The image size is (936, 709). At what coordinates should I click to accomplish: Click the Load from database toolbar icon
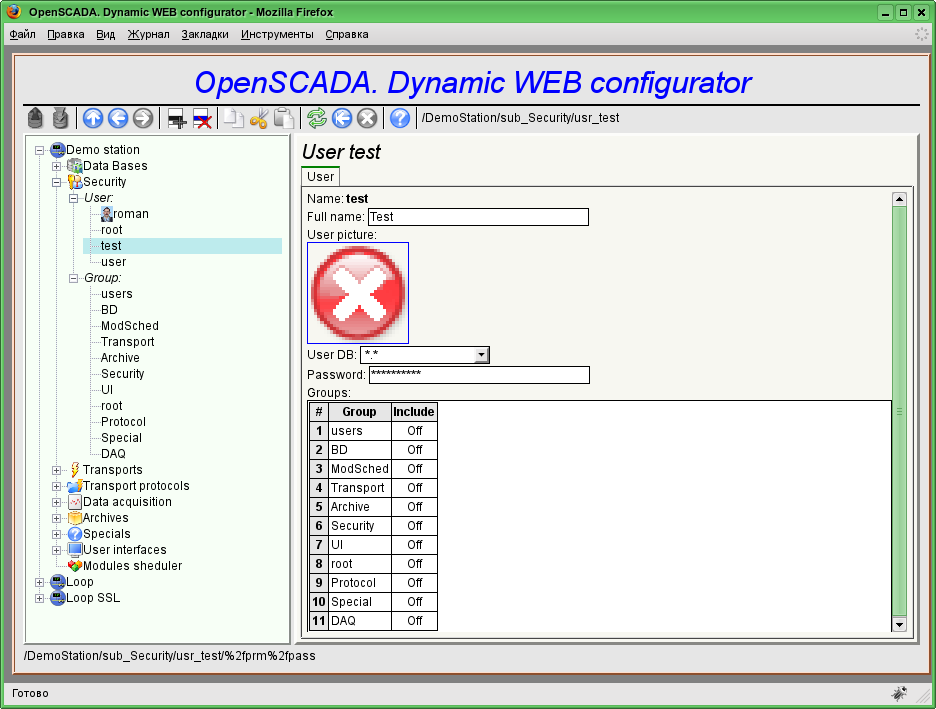click(35, 118)
